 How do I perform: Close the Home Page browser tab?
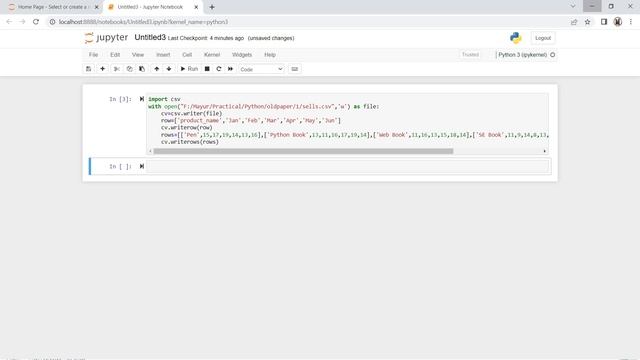click(x=97, y=7)
